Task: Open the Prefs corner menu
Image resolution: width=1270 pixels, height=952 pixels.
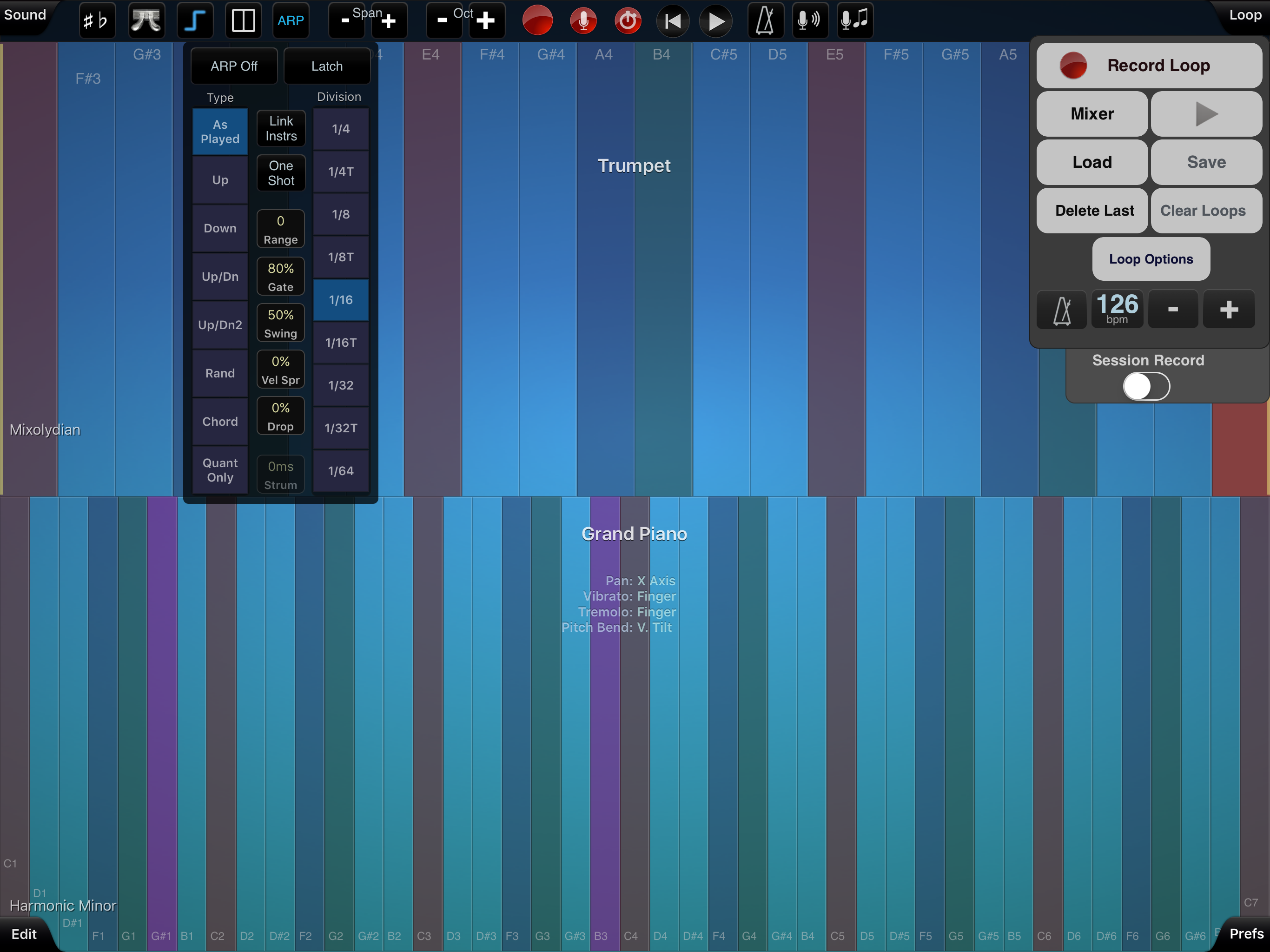Action: point(1245,933)
